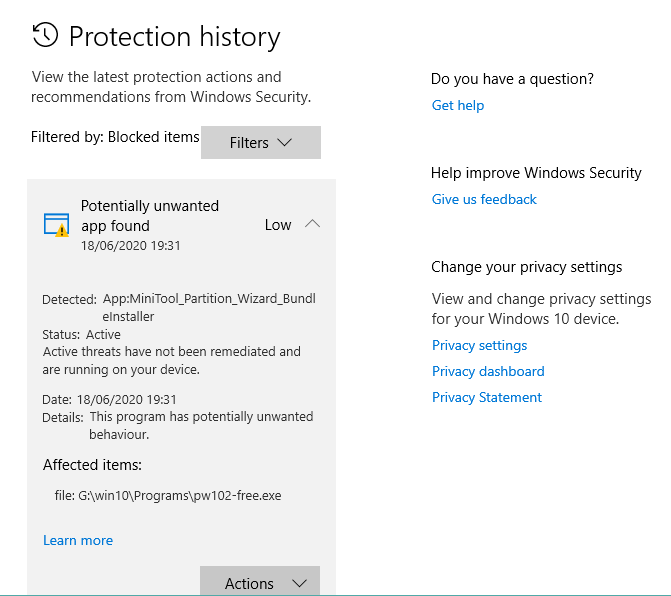The width and height of the screenshot is (671, 596).
Task: Click the 'Do you have a question?' heading
Action: [512, 79]
